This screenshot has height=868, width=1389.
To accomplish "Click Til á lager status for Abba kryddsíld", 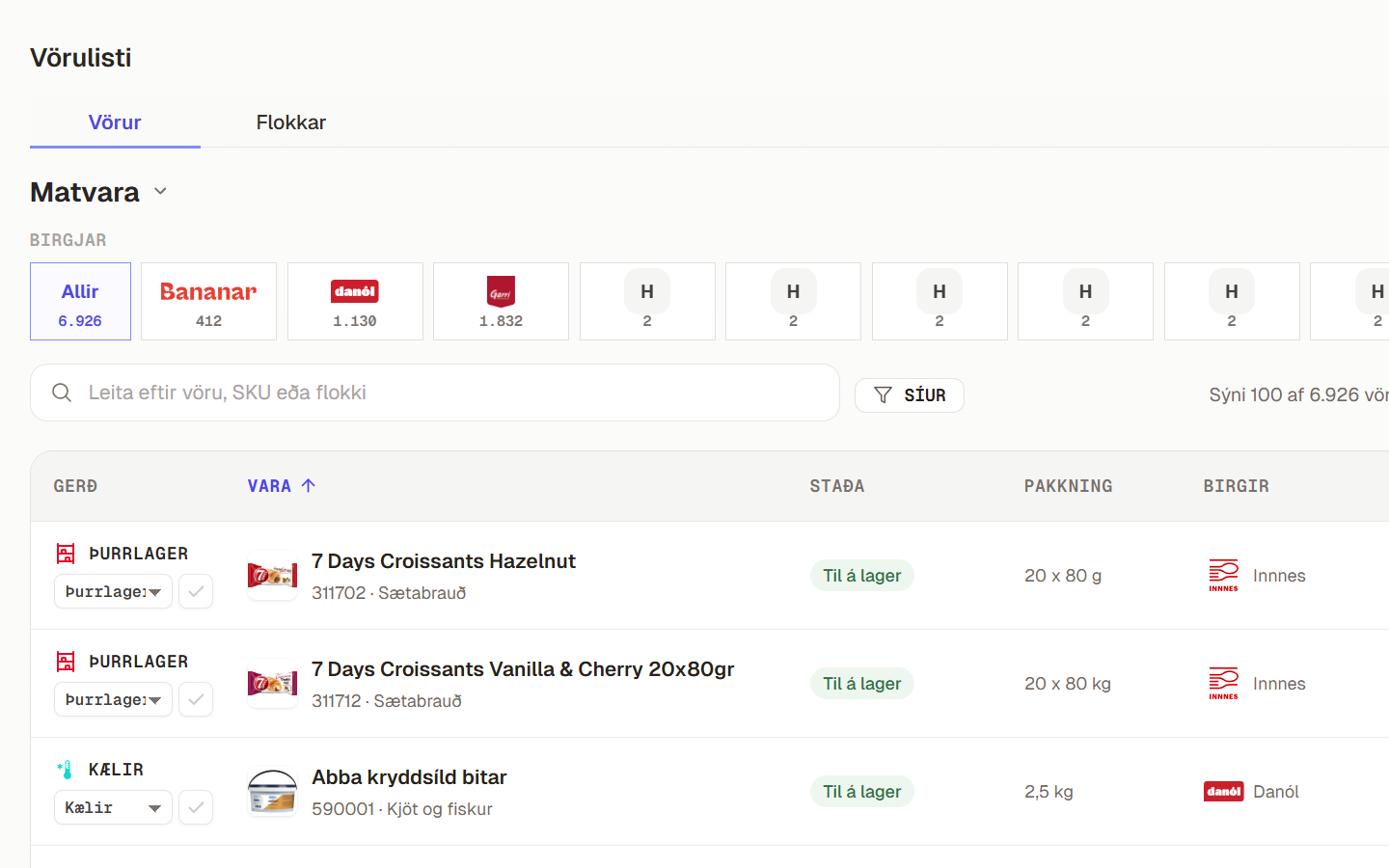I will pyautogui.click(x=862, y=792).
